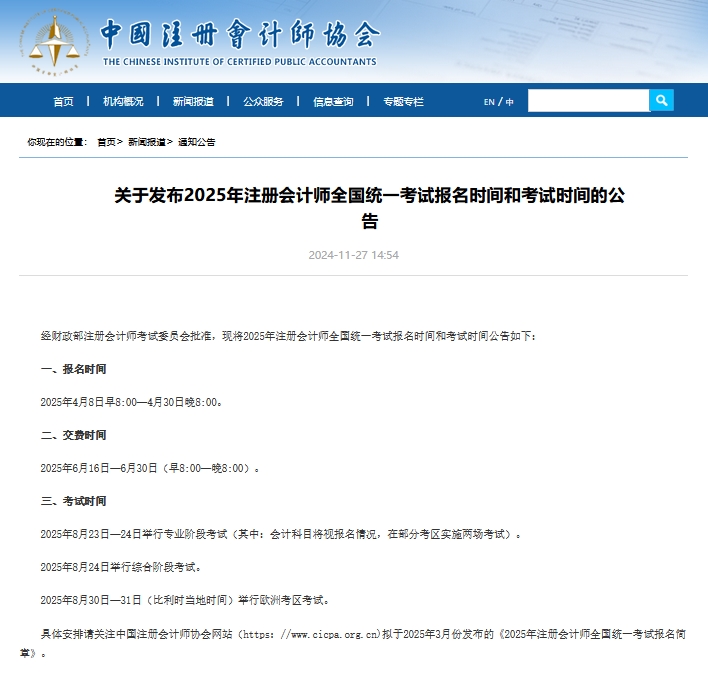Image resolution: width=708 pixels, height=673 pixels.
Task: Click the 中国注册会计师协会 calligraphy header title
Action: [240, 35]
